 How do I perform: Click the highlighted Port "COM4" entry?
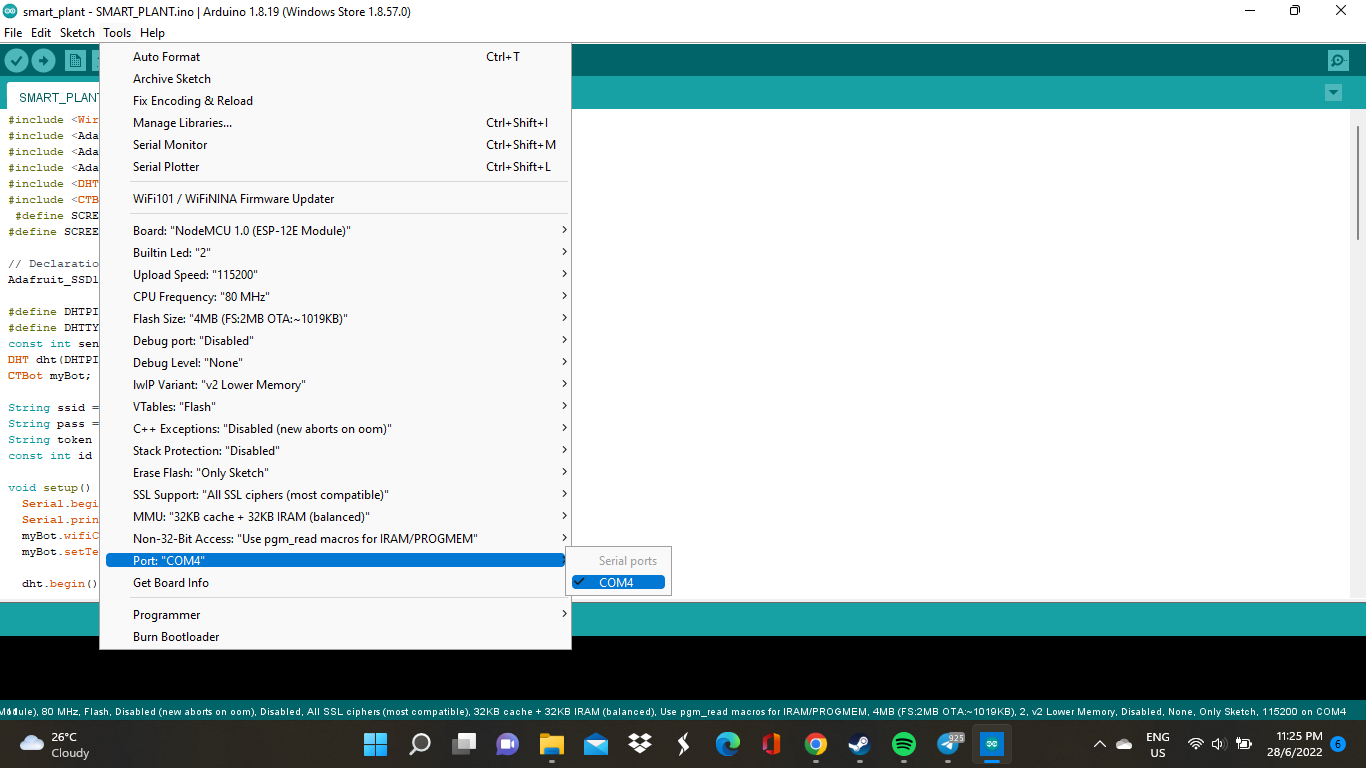click(x=335, y=561)
